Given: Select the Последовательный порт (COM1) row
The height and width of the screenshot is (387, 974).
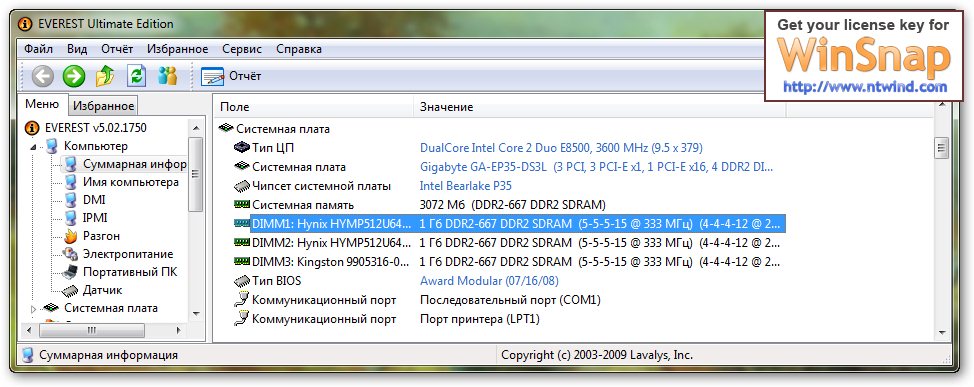Looking at the screenshot, I should (510, 300).
